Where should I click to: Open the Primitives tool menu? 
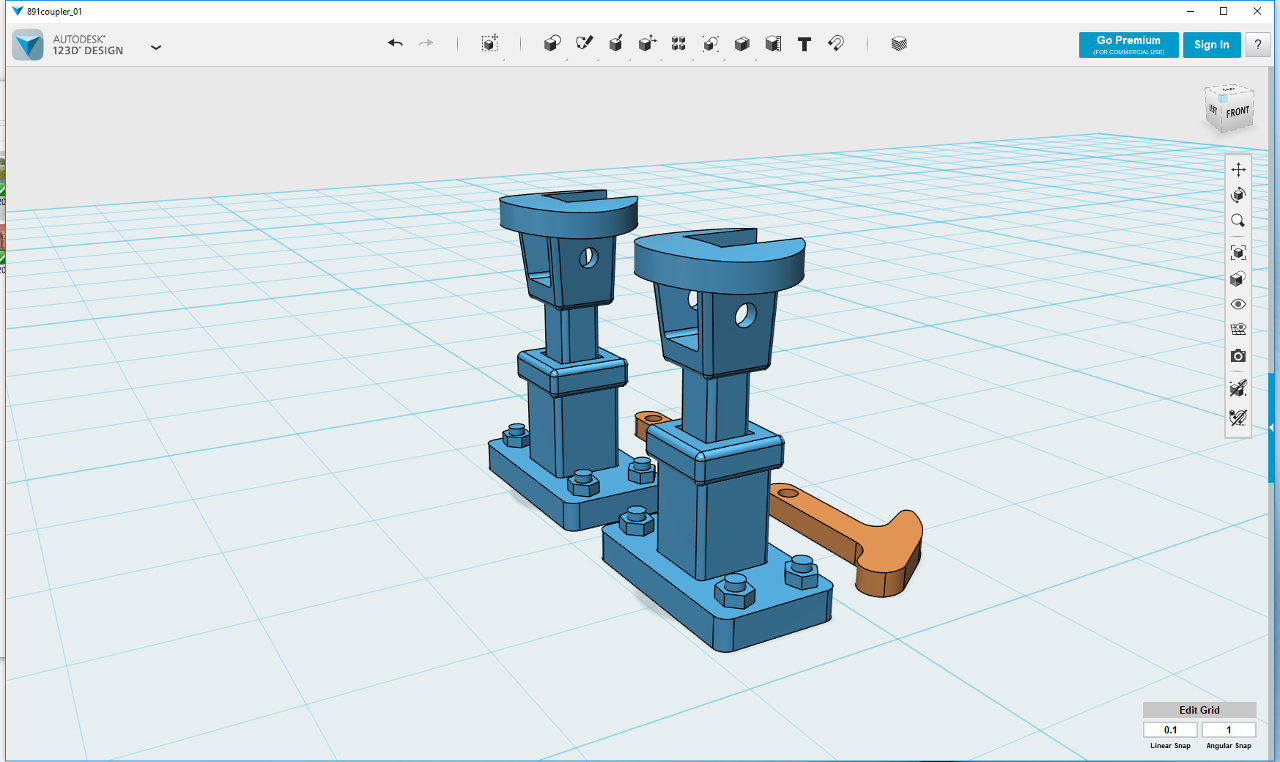click(x=552, y=44)
